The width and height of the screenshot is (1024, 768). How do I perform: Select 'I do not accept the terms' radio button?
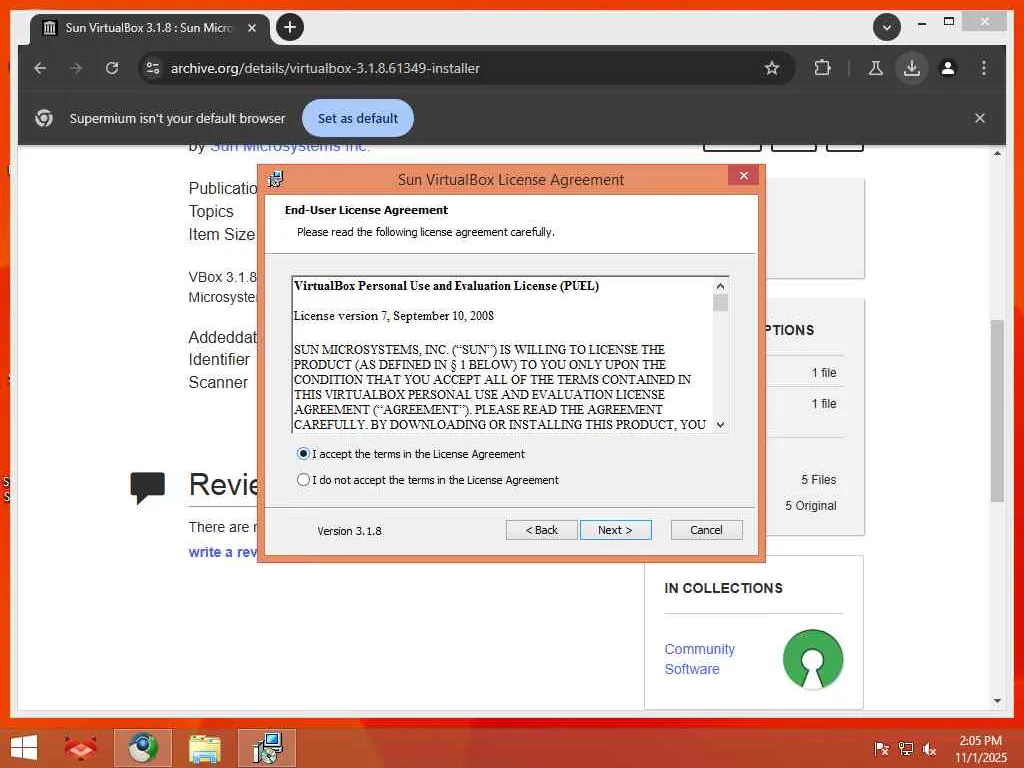(303, 480)
